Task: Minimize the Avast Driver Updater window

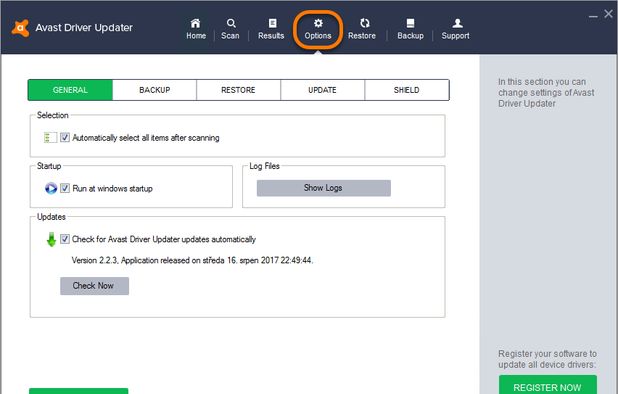Action: (593, 16)
